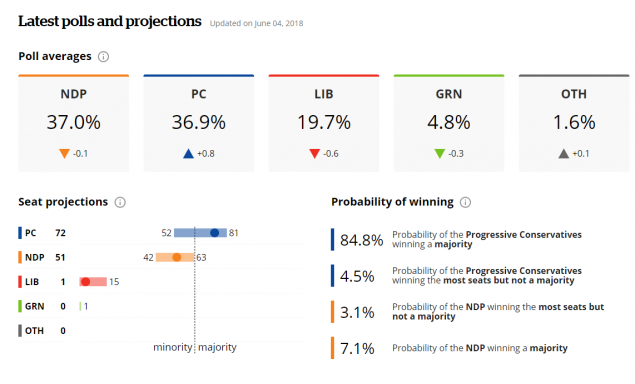Click the blue PC seat projection dot
Viewport: 635px width, 384px height.
215,233
